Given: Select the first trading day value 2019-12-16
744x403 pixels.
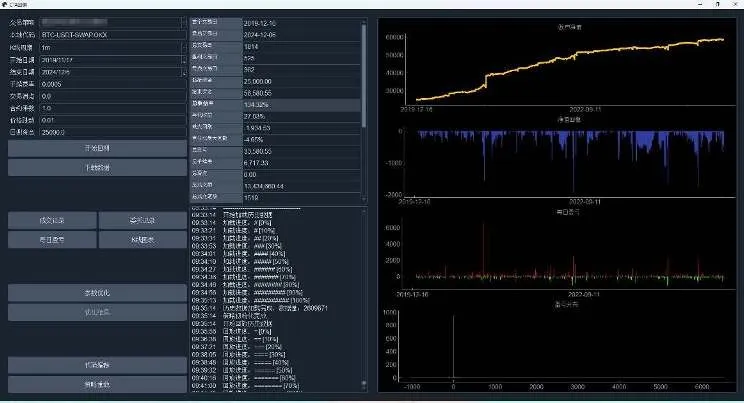Looking at the screenshot, I should pyautogui.click(x=302, y=23).
